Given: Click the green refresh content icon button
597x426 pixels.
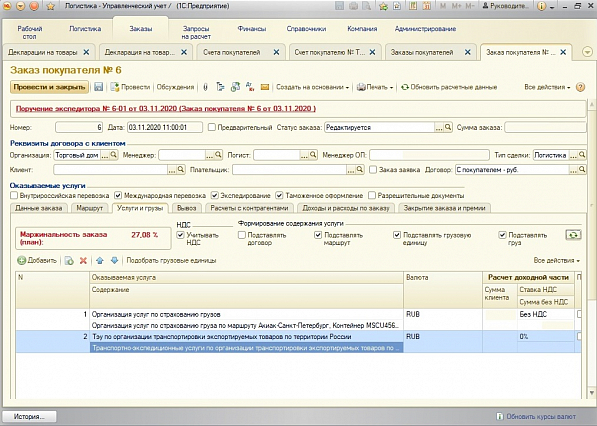Looking at the screenshot, I should tap(573, 235).
